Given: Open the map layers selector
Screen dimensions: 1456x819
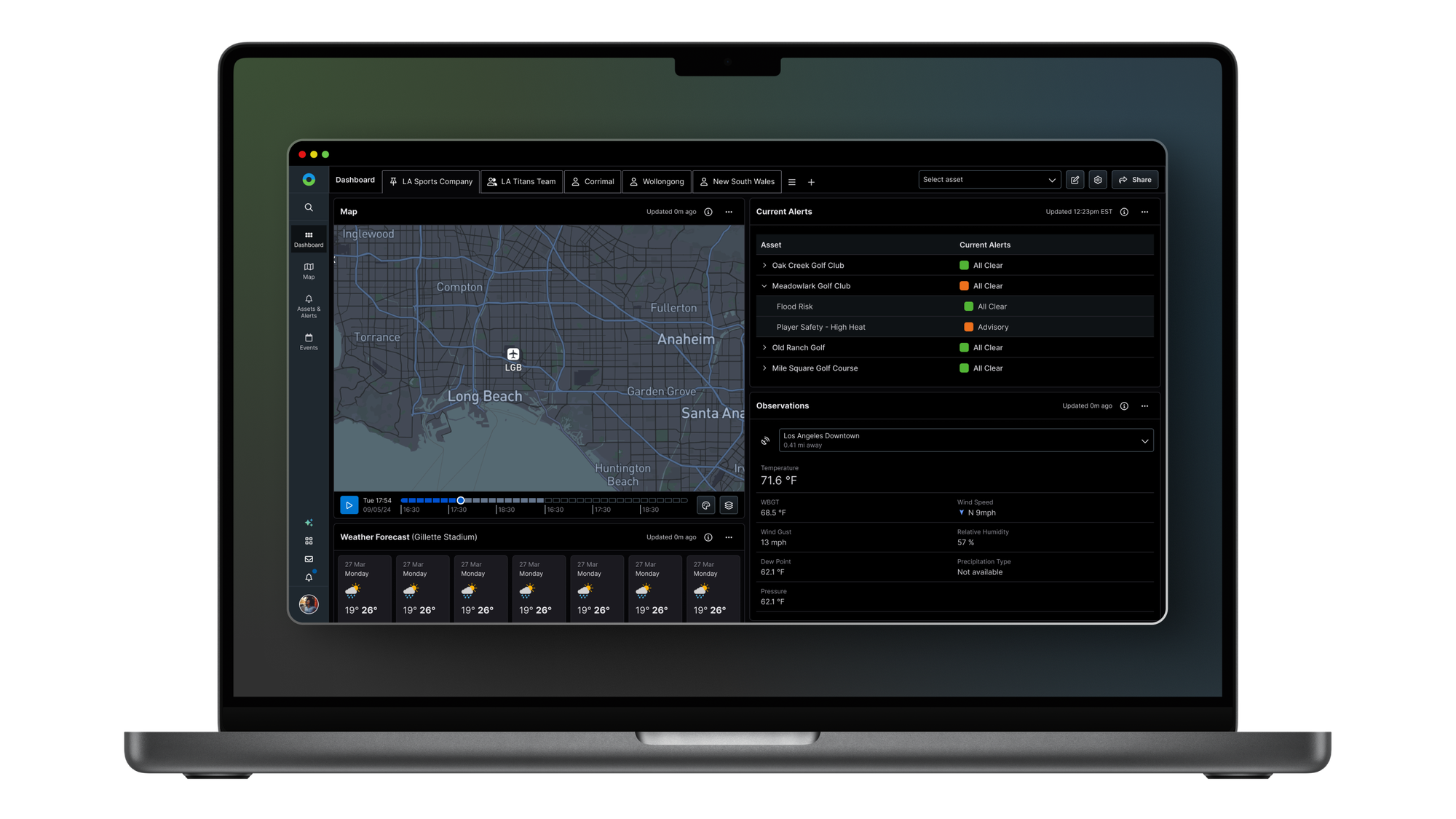Looking at the screenshot, I should (728, 505).
